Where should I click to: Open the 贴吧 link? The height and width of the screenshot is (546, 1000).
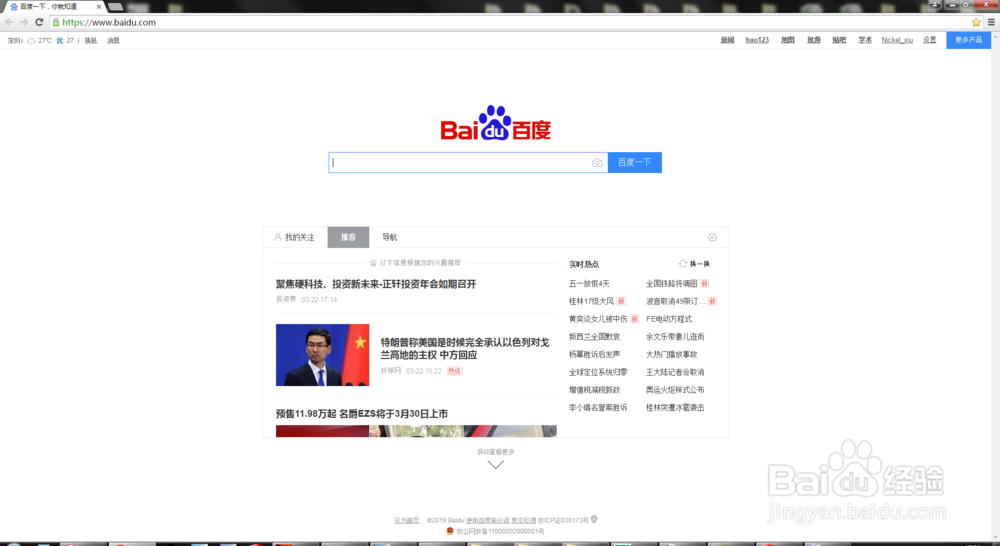click(839, 40)
